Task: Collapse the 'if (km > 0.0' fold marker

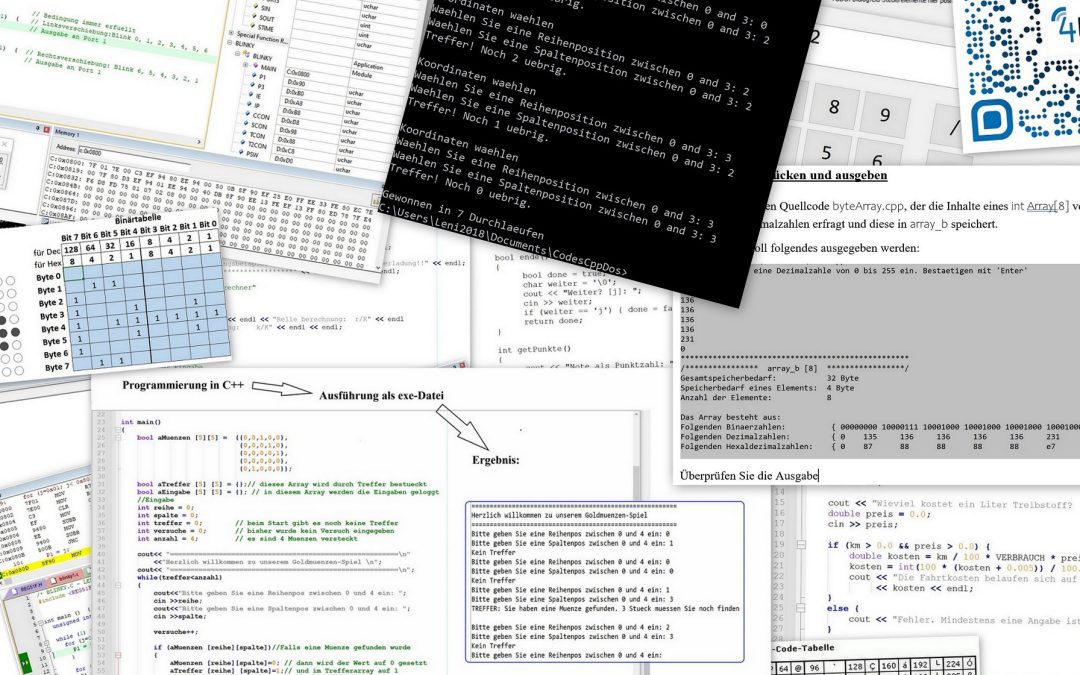Action: click(x=801, y=544)
